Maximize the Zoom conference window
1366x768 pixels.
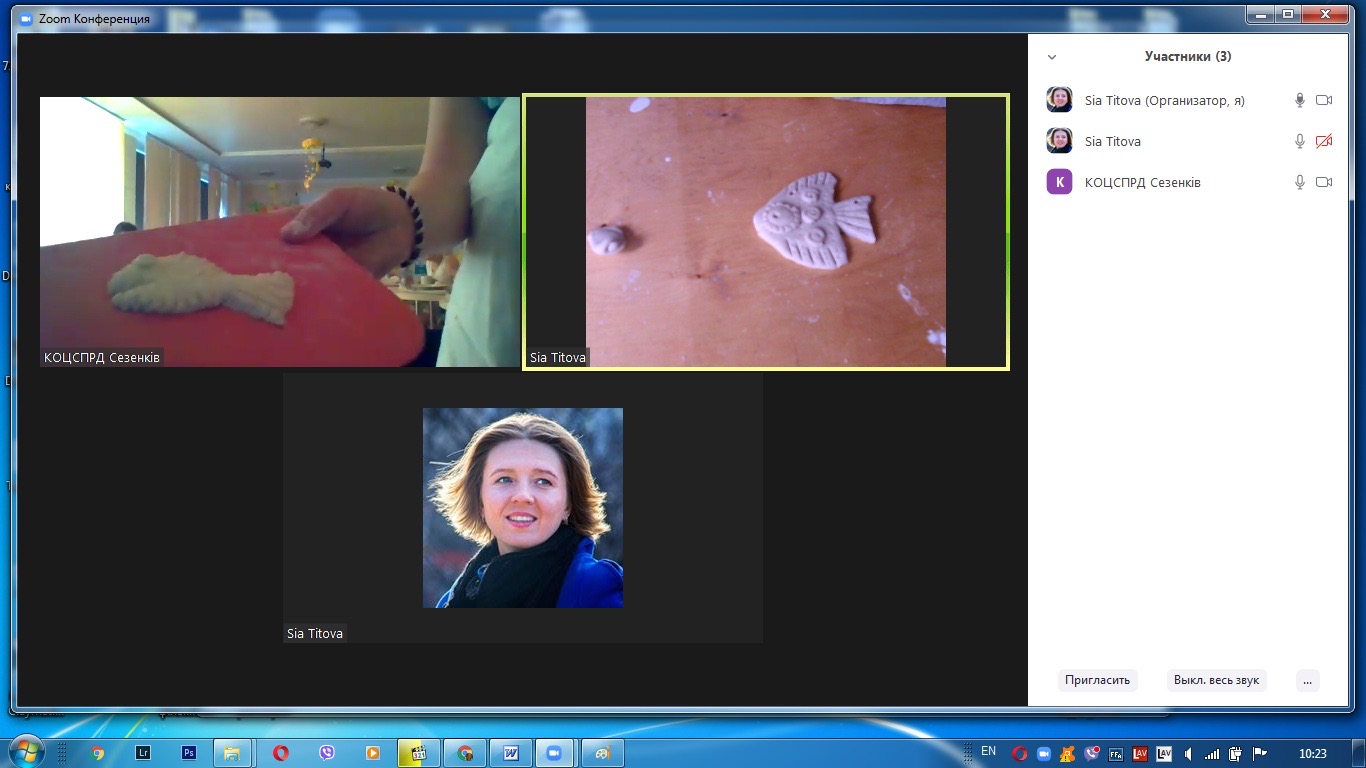(1288, 14)
